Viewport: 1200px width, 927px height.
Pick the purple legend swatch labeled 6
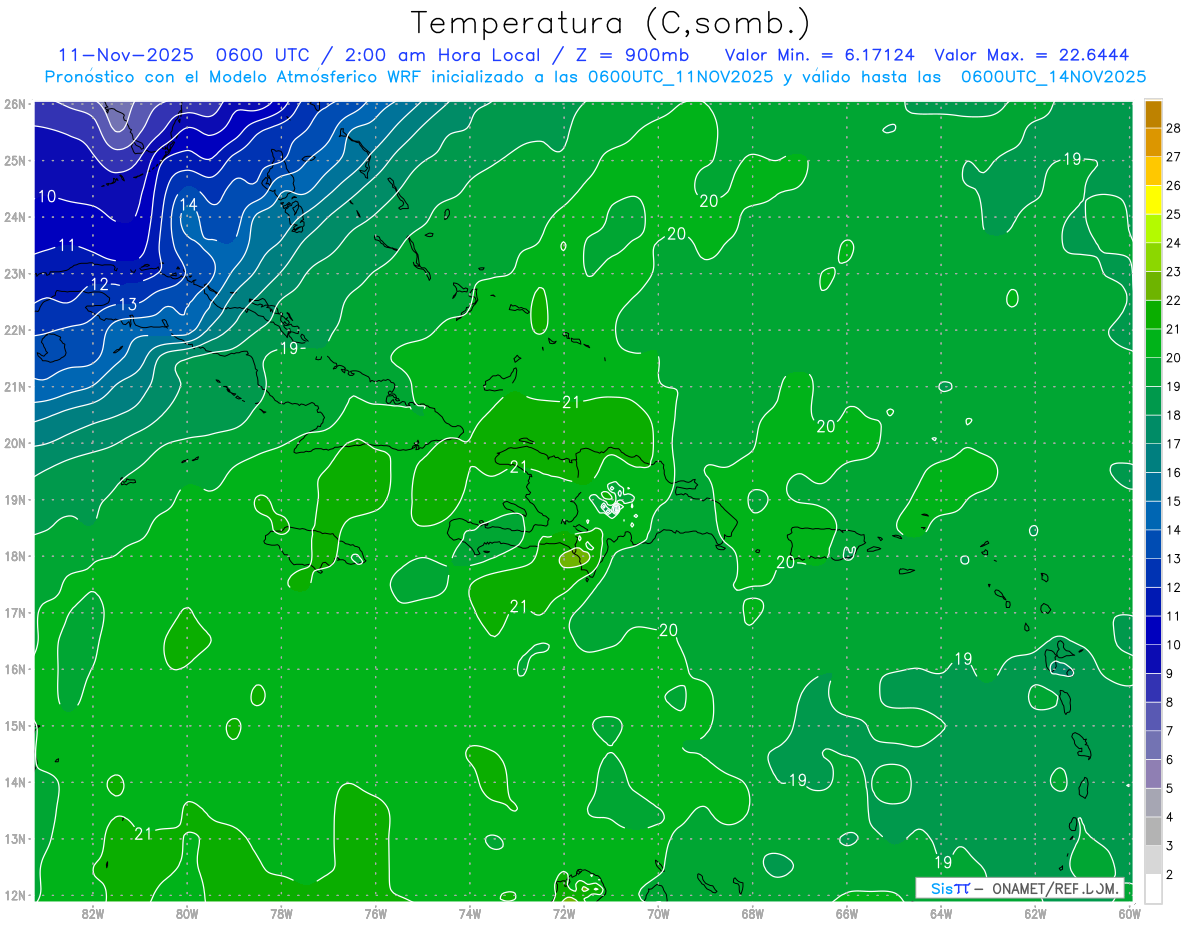[x=1153, y=745]
